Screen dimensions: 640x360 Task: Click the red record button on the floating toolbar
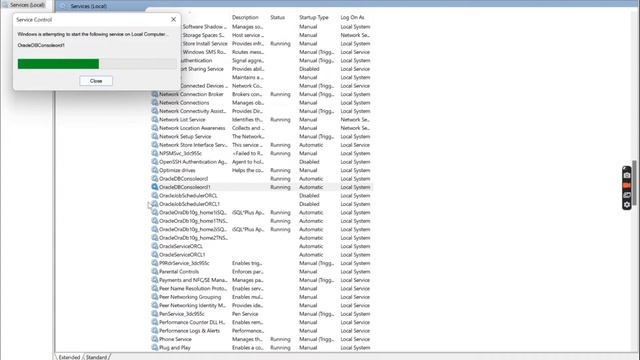pos(627,185)
